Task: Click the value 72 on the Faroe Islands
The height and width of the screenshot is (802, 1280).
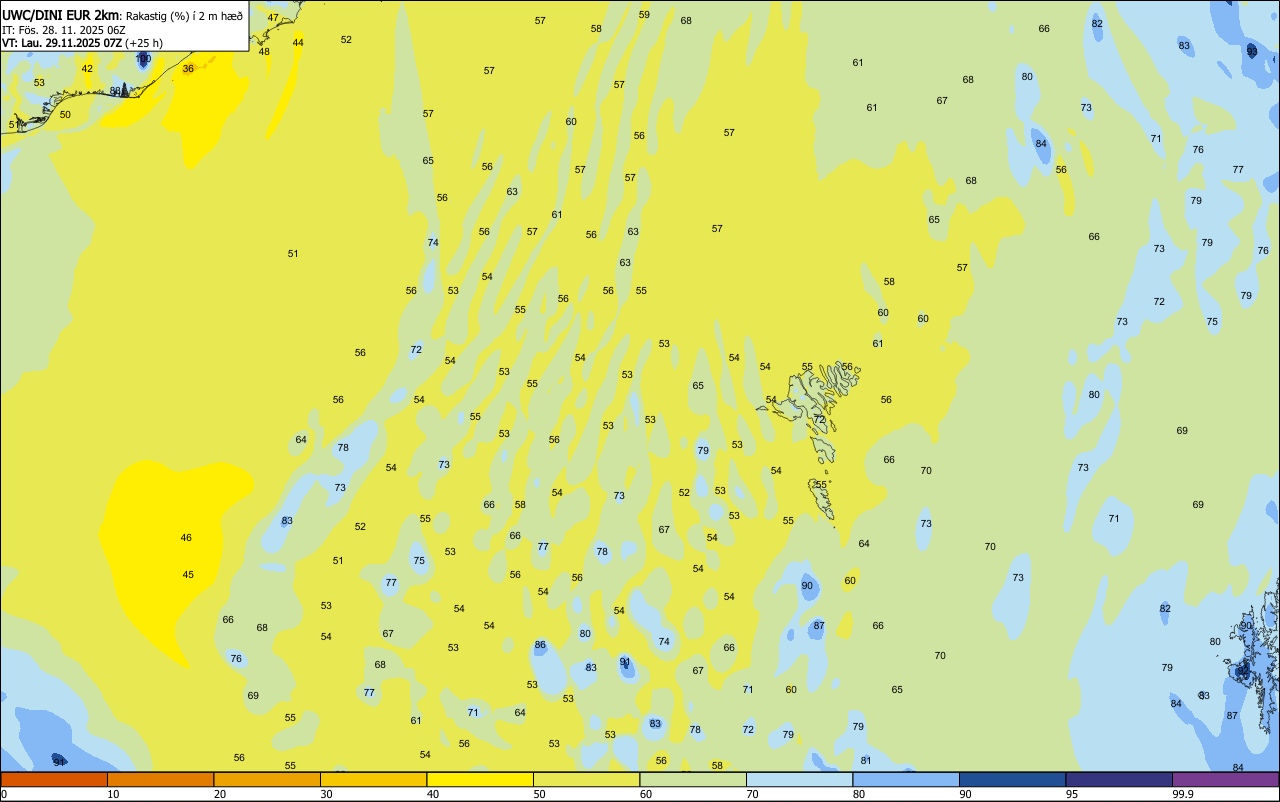Action: coord(820,420)
